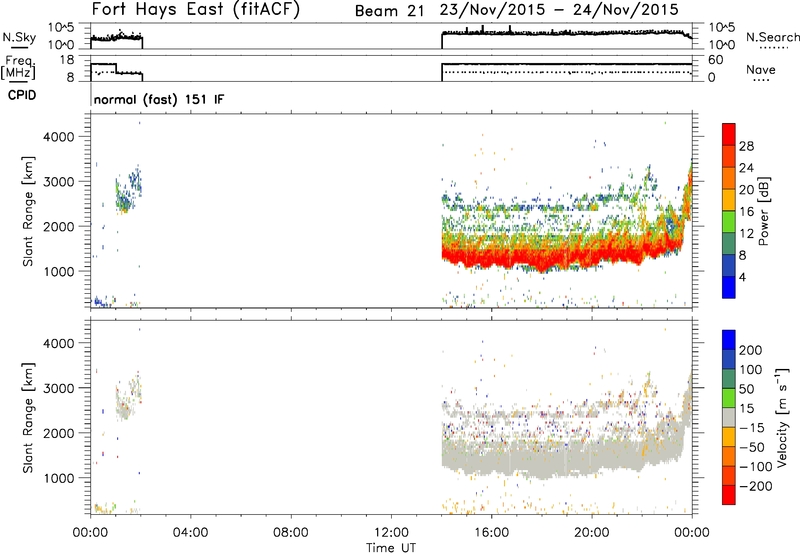Click the '16:00' time axis tick
Screen dimensions: 800x554
pos(491,533)
